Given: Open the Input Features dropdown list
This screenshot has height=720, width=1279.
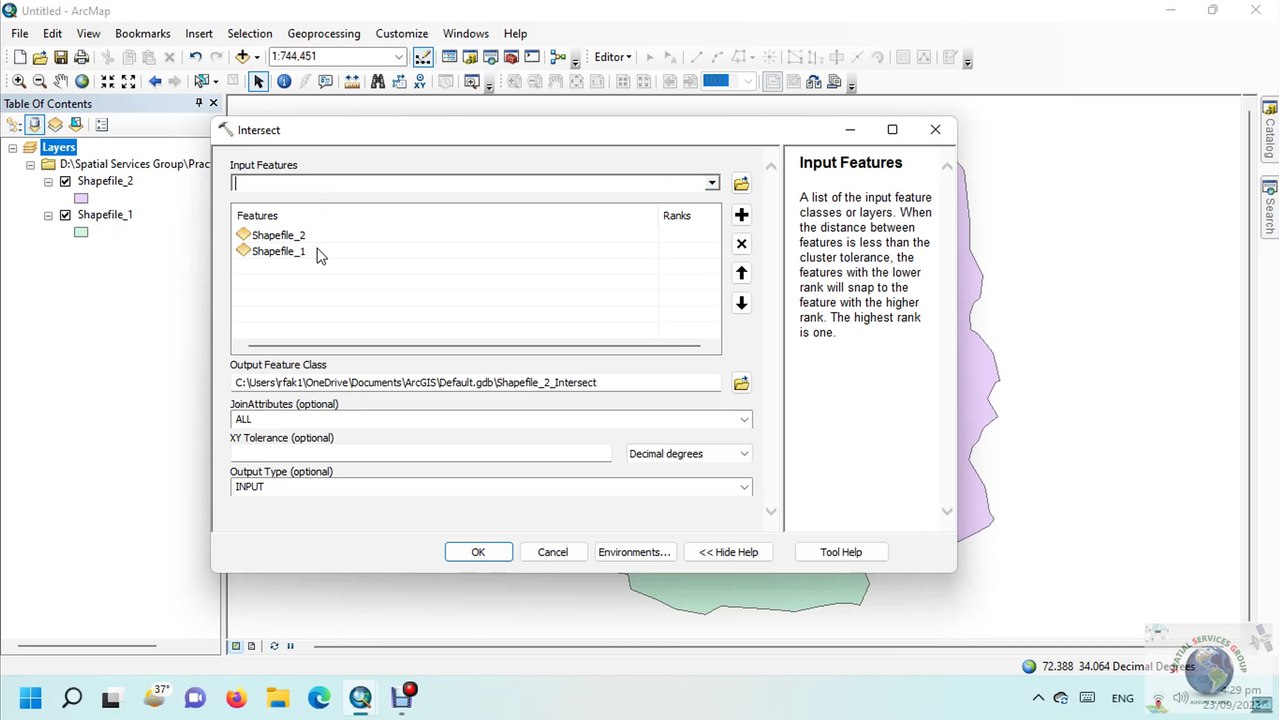Looking at the screenshot, I should (x=711, y=183).
